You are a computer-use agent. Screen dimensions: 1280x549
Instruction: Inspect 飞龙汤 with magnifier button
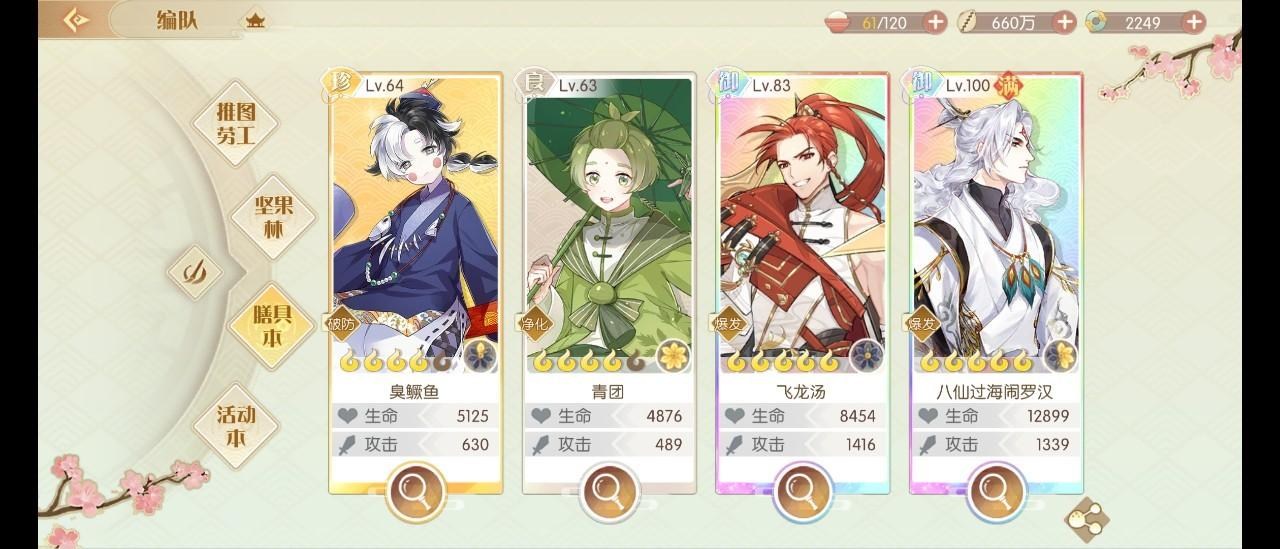click(x=801, y=490)
